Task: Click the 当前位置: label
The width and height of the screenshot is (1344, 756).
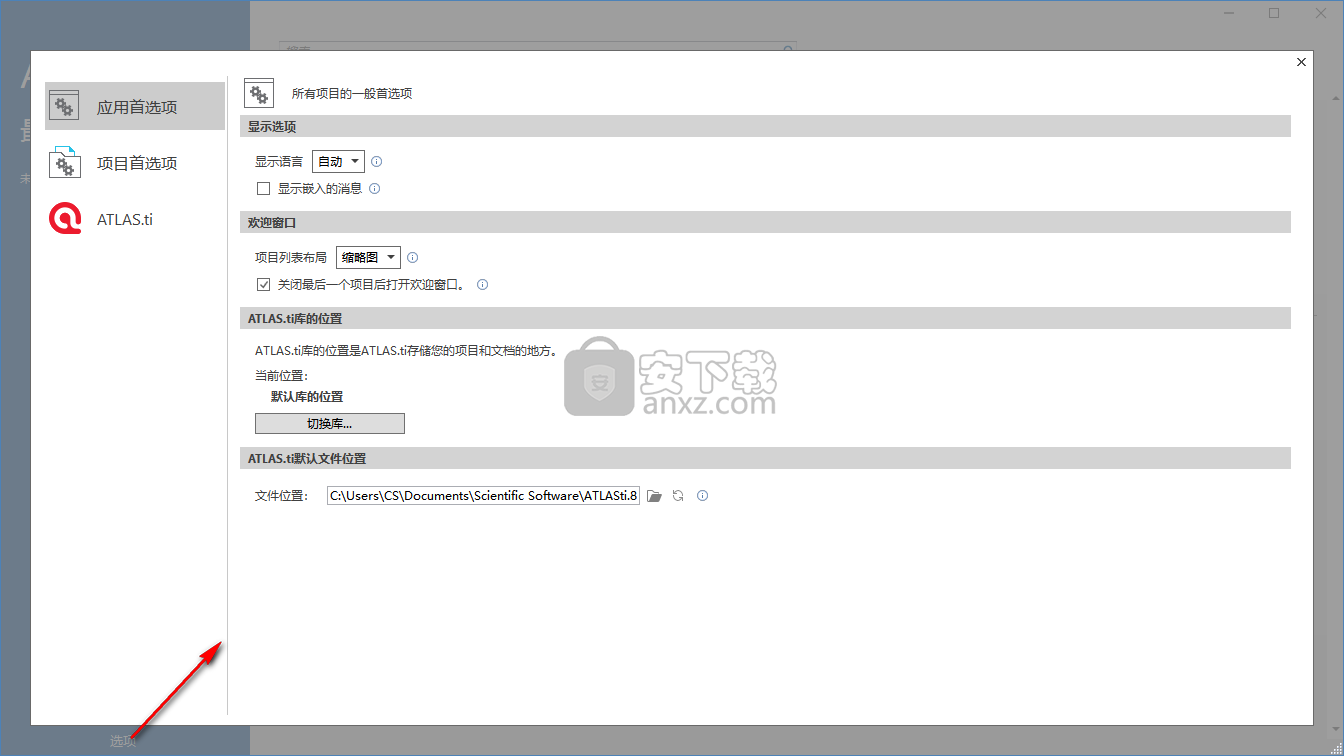Action: (x=281, y=376)
